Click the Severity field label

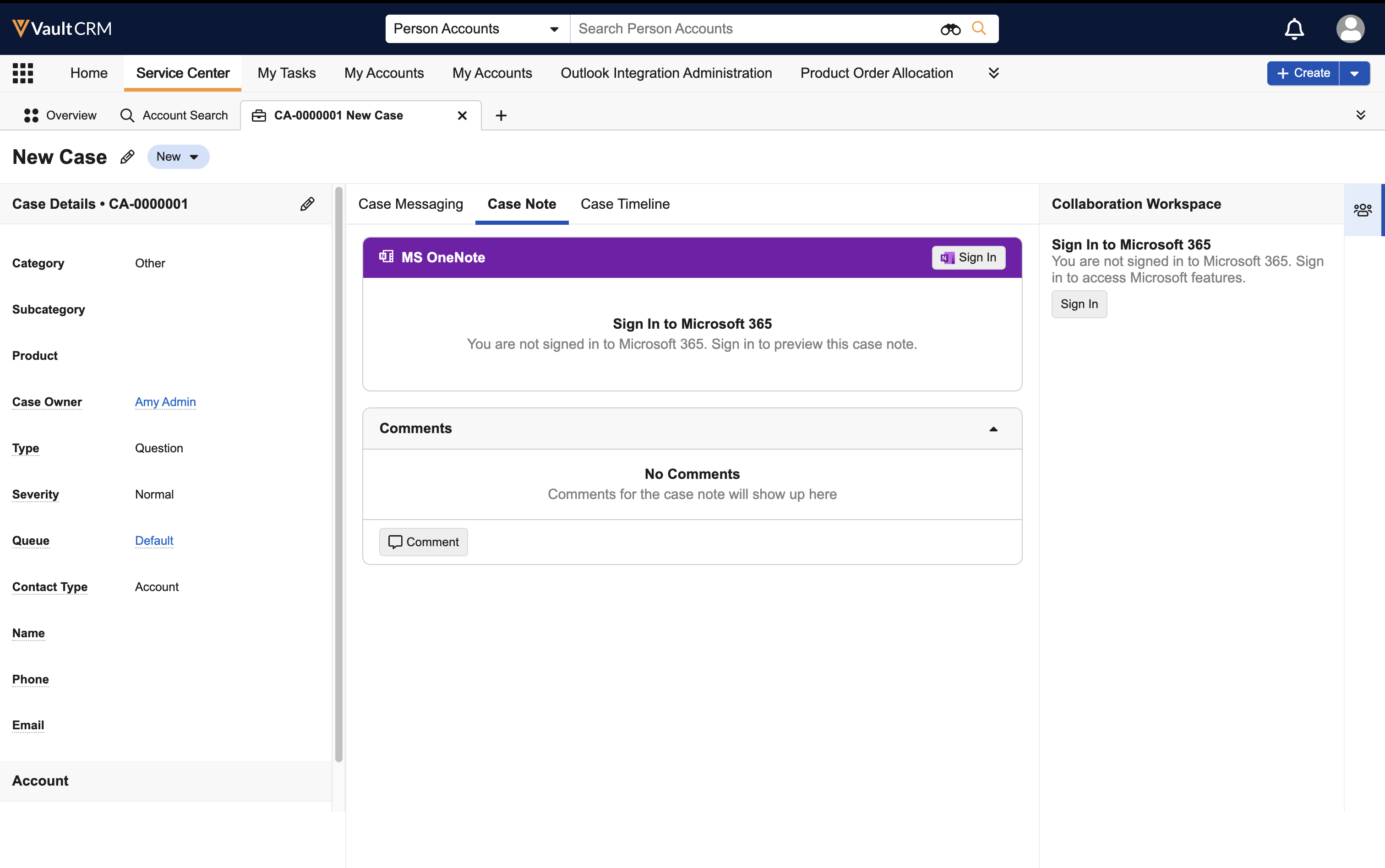coord(36,494)
